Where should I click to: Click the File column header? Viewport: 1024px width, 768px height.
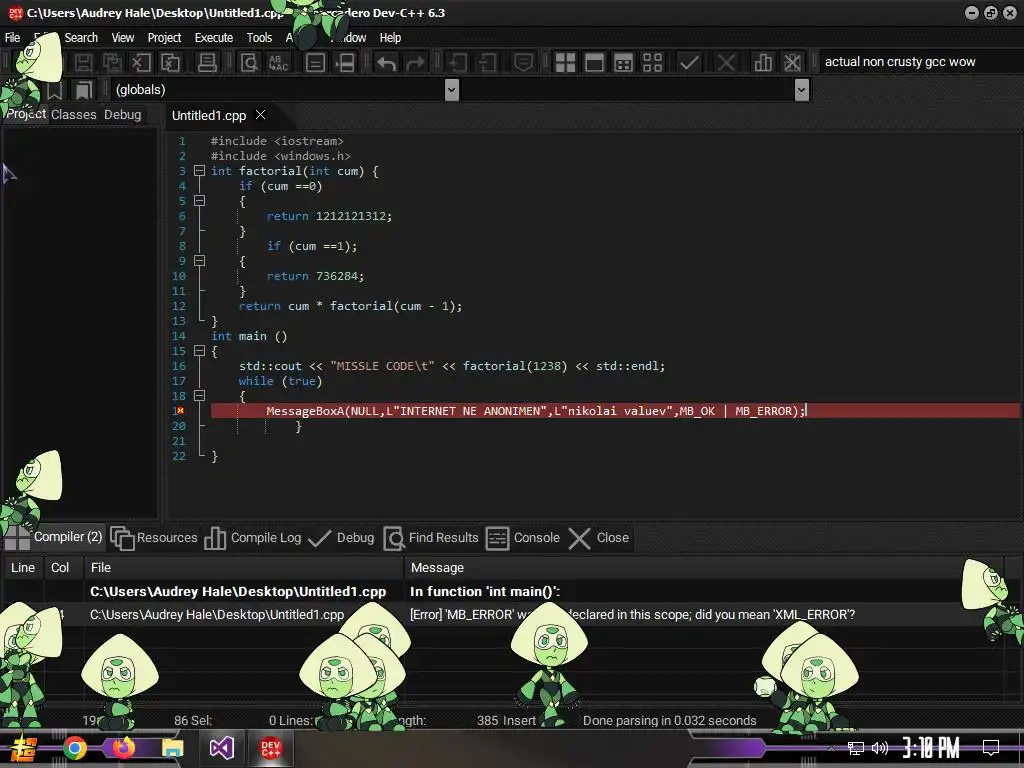tap(244, 568)
